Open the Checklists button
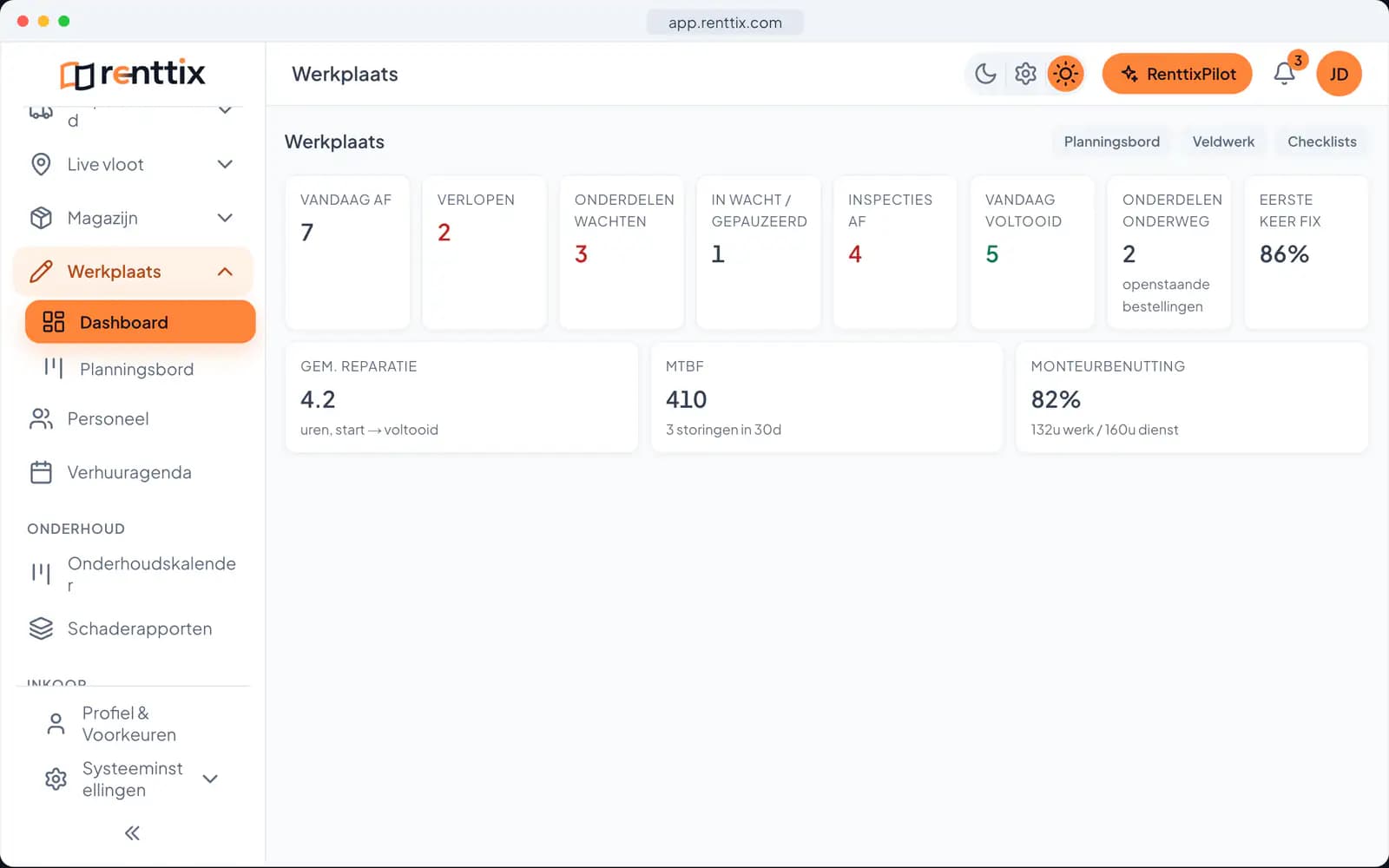 (1321, 141)
